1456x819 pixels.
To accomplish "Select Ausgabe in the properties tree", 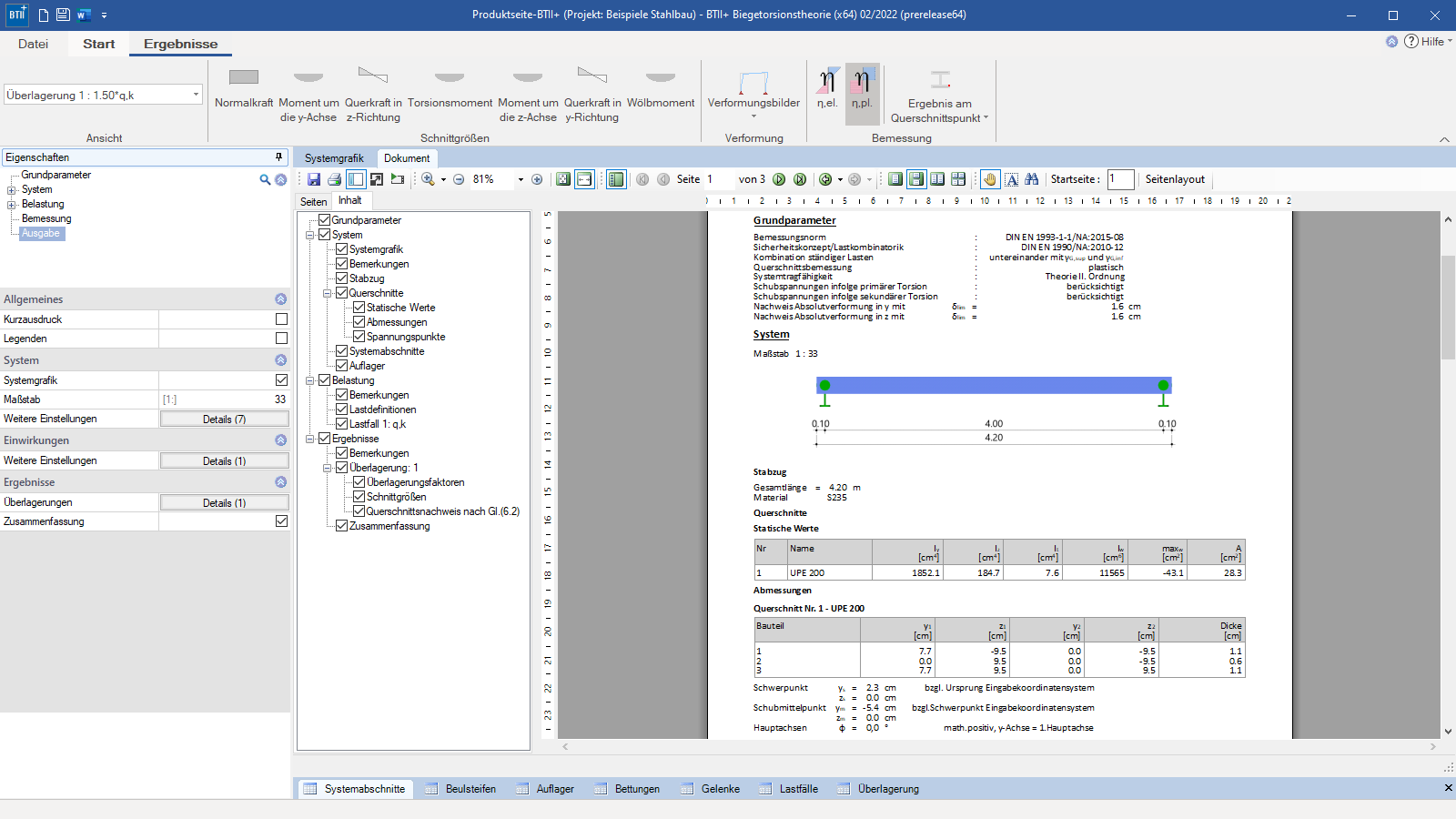I will [41, 234].
